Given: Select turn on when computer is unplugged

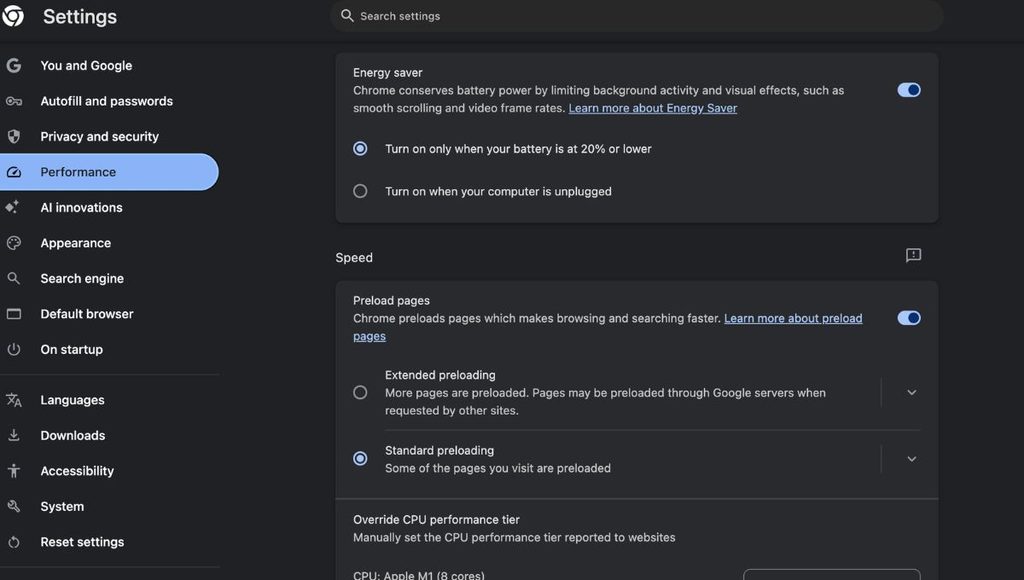Looking at the screenshot, I should click(x=360, y=191).
